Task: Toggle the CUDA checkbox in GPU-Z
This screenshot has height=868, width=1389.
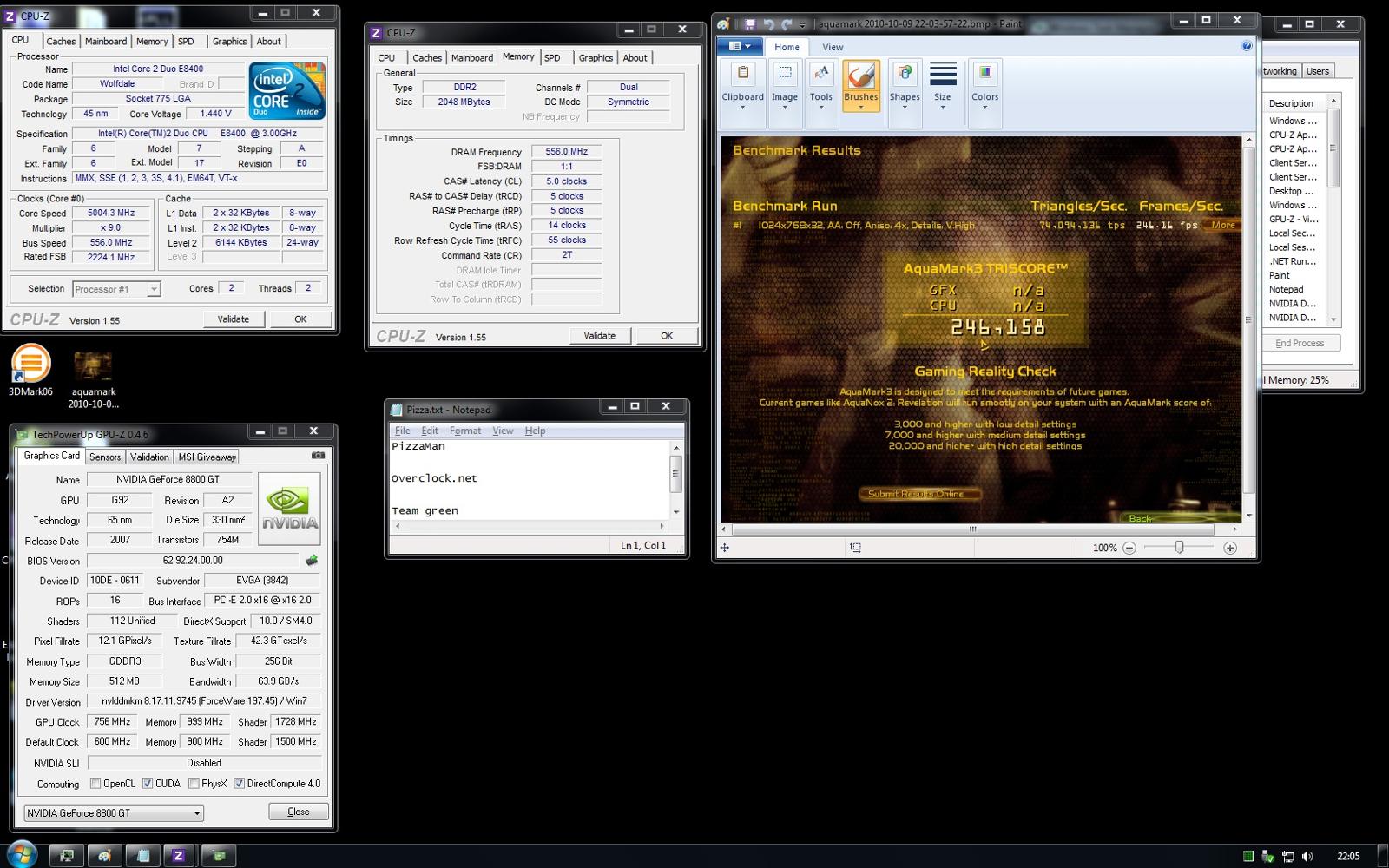Action: [x=148, y=784]
